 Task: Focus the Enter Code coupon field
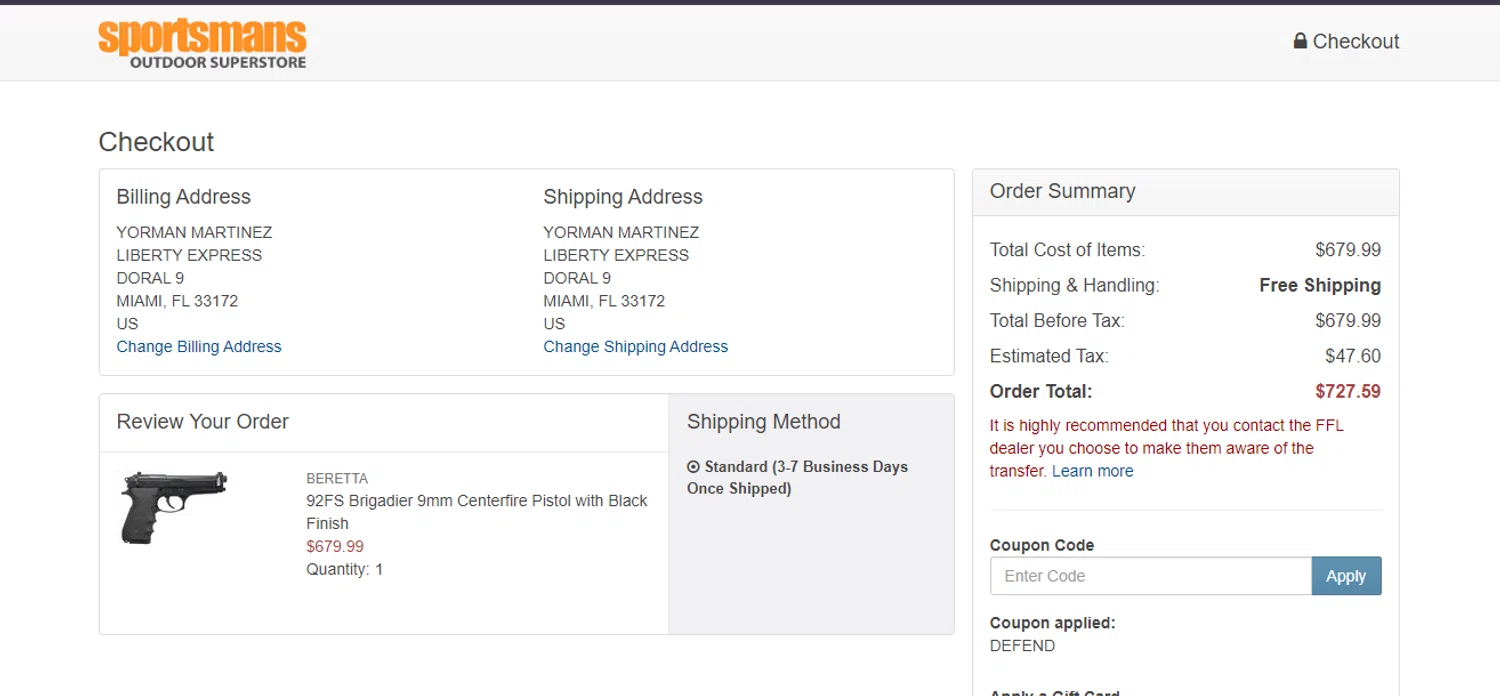click(1151, 576)
